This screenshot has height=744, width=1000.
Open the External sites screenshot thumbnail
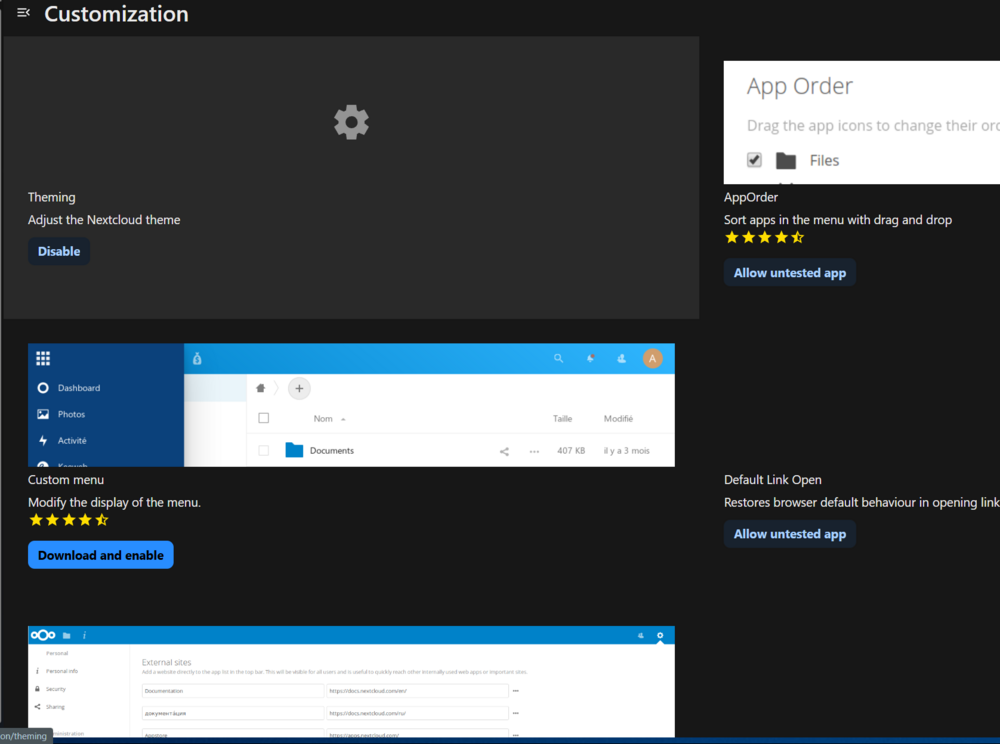(351, 682)
